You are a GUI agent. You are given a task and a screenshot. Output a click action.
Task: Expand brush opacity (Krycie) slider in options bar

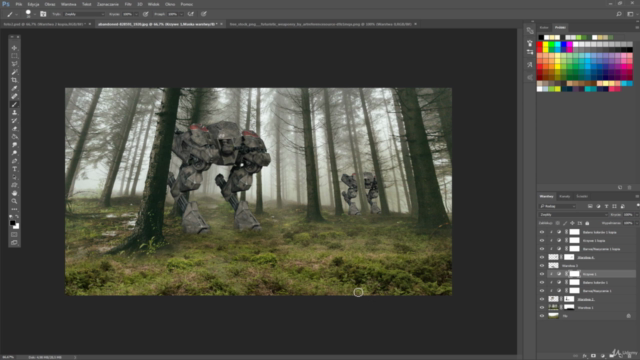(x=136, y=14)
